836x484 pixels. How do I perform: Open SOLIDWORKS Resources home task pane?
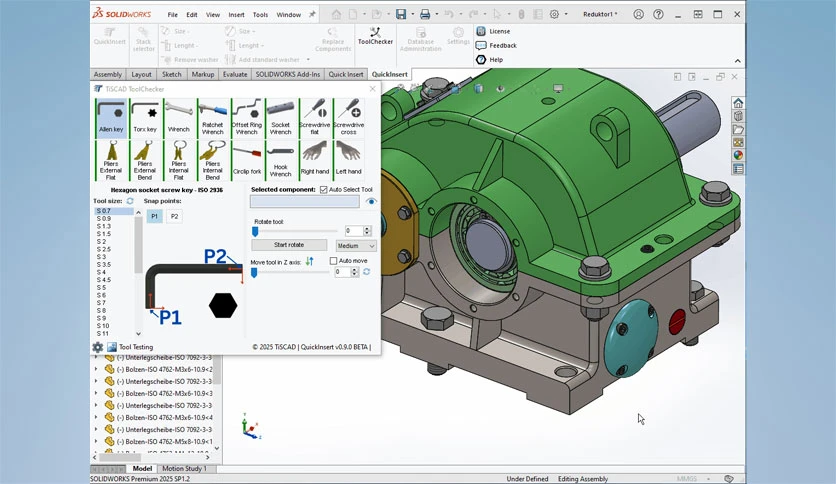(x=738, y=103)
